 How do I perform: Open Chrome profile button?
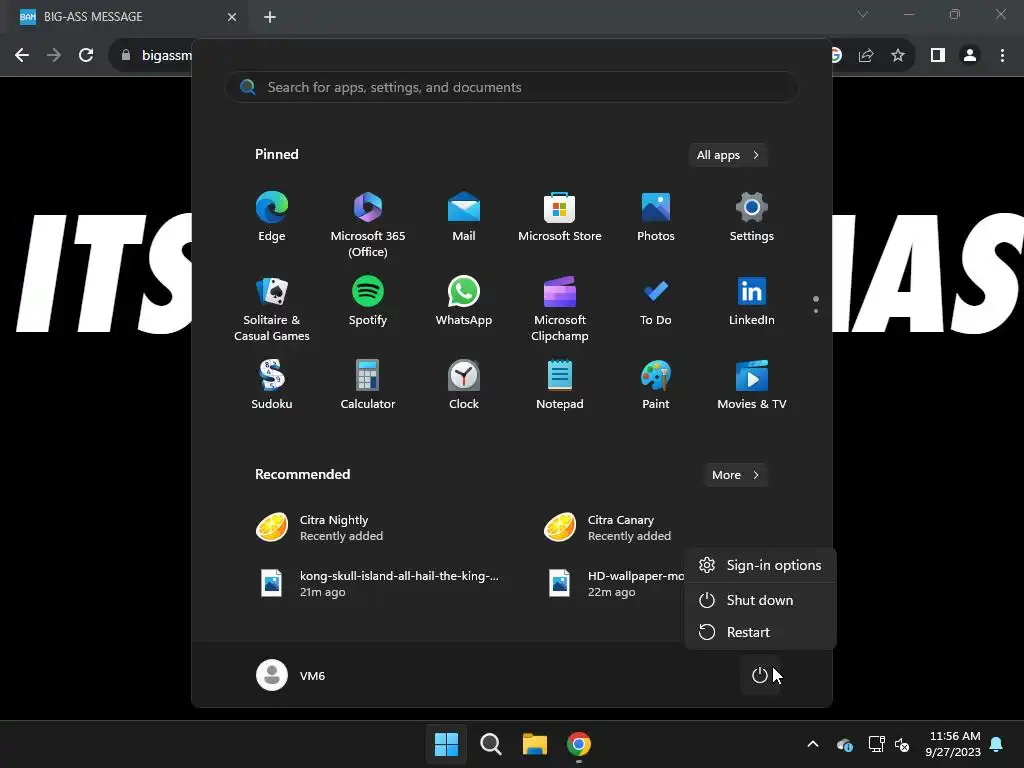click(970, 56)
